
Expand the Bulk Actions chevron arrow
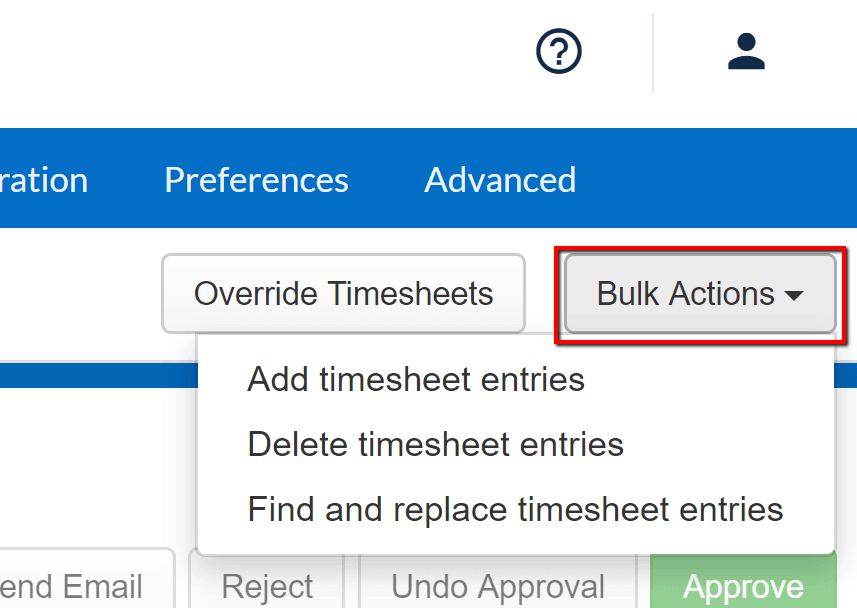click(796, 295)
